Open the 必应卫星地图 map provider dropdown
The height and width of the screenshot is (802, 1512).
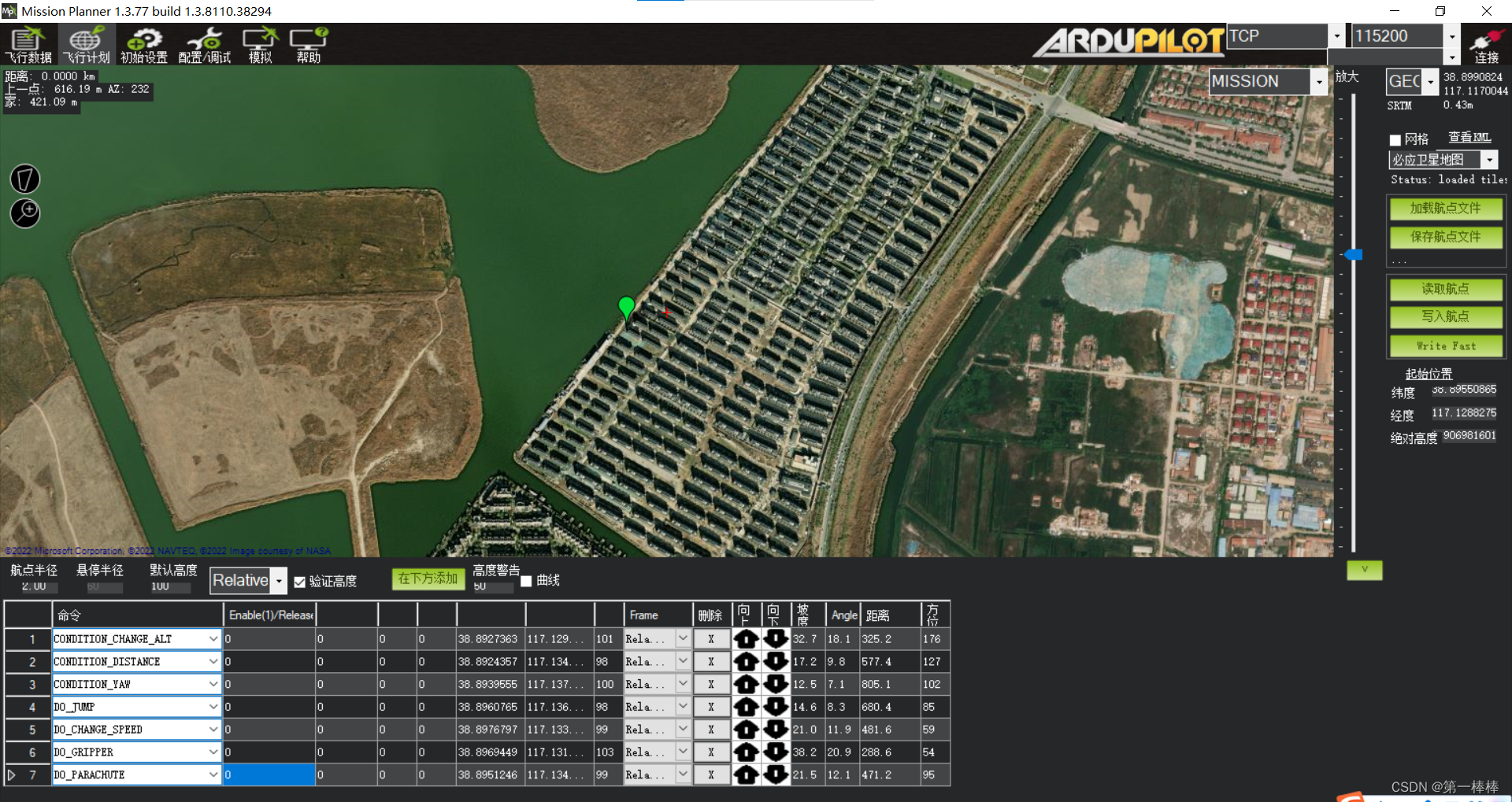pos(1489,160)
